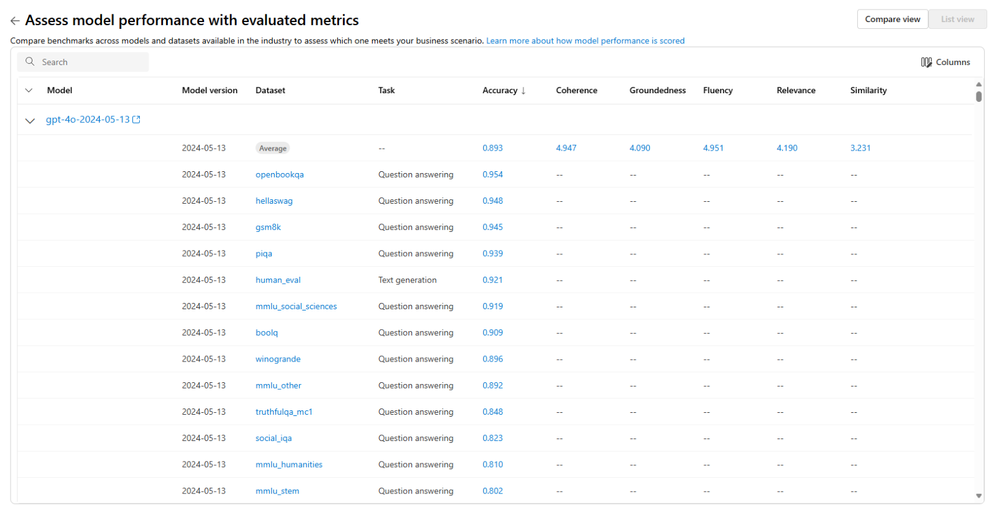Click average fluency value 4.951
The height and width of the screenshot is (521, 999).
tap(713, 148)
